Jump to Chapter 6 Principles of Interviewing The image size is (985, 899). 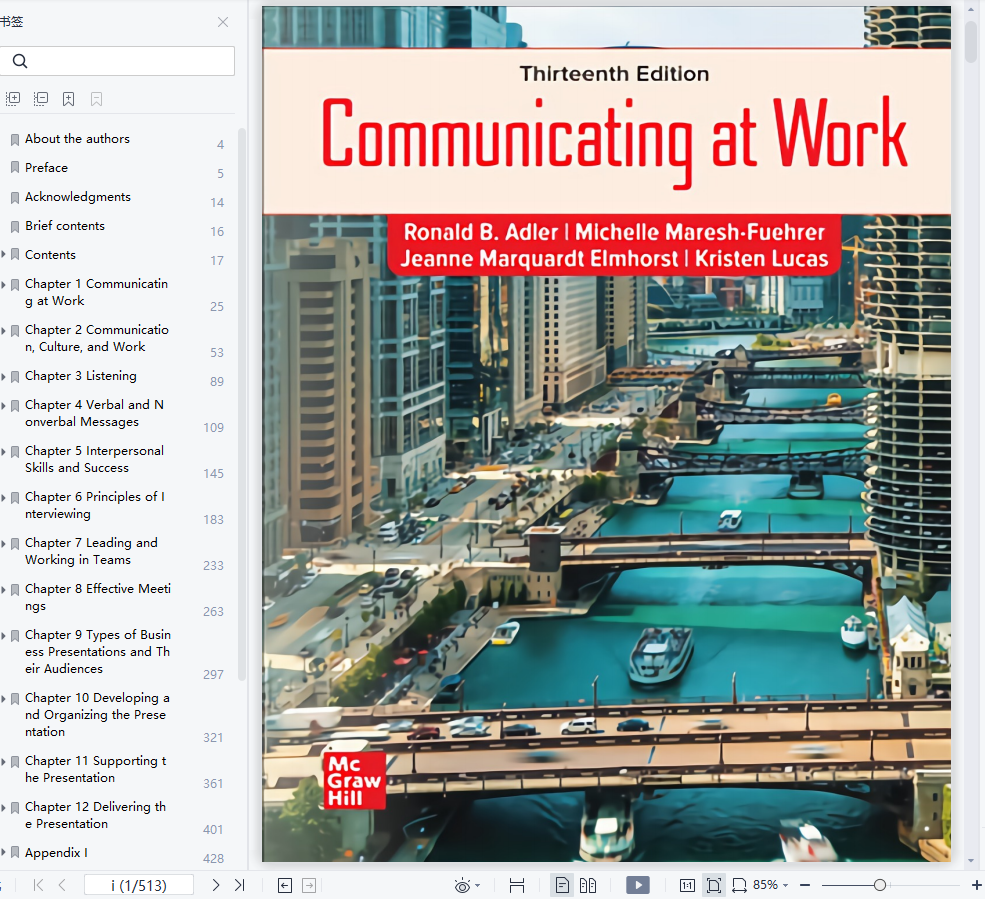(95, 505)
